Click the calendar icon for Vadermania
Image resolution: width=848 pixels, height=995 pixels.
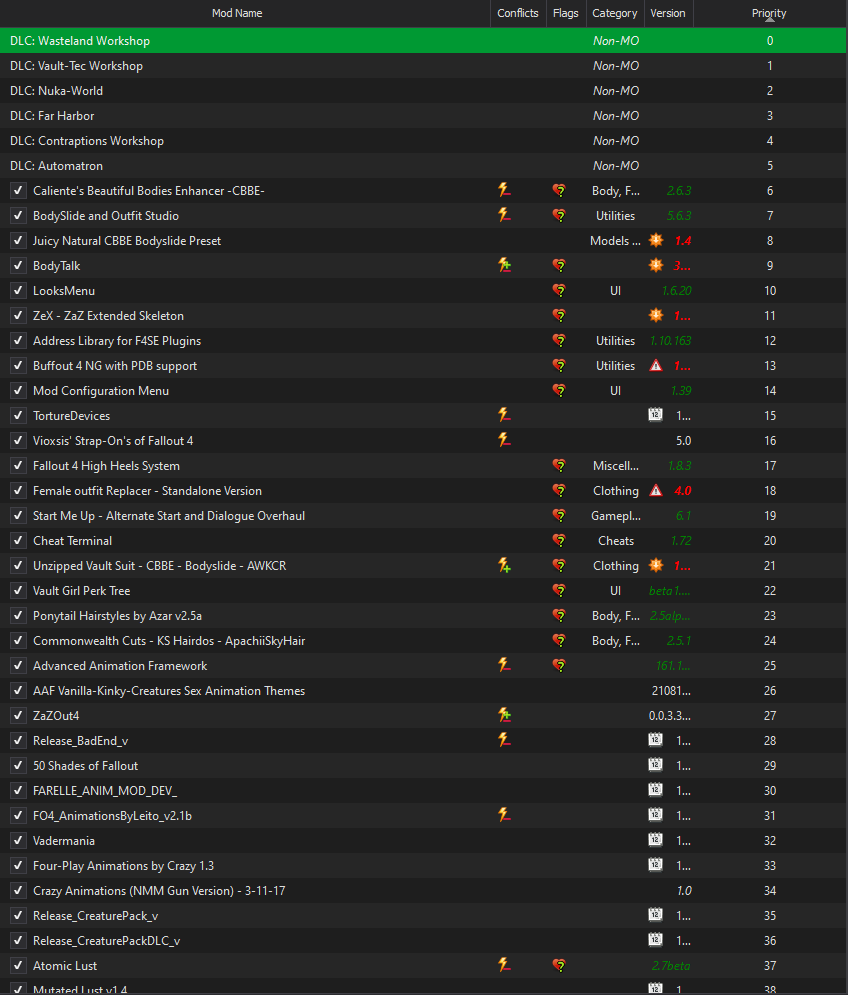tap(656, 840)
